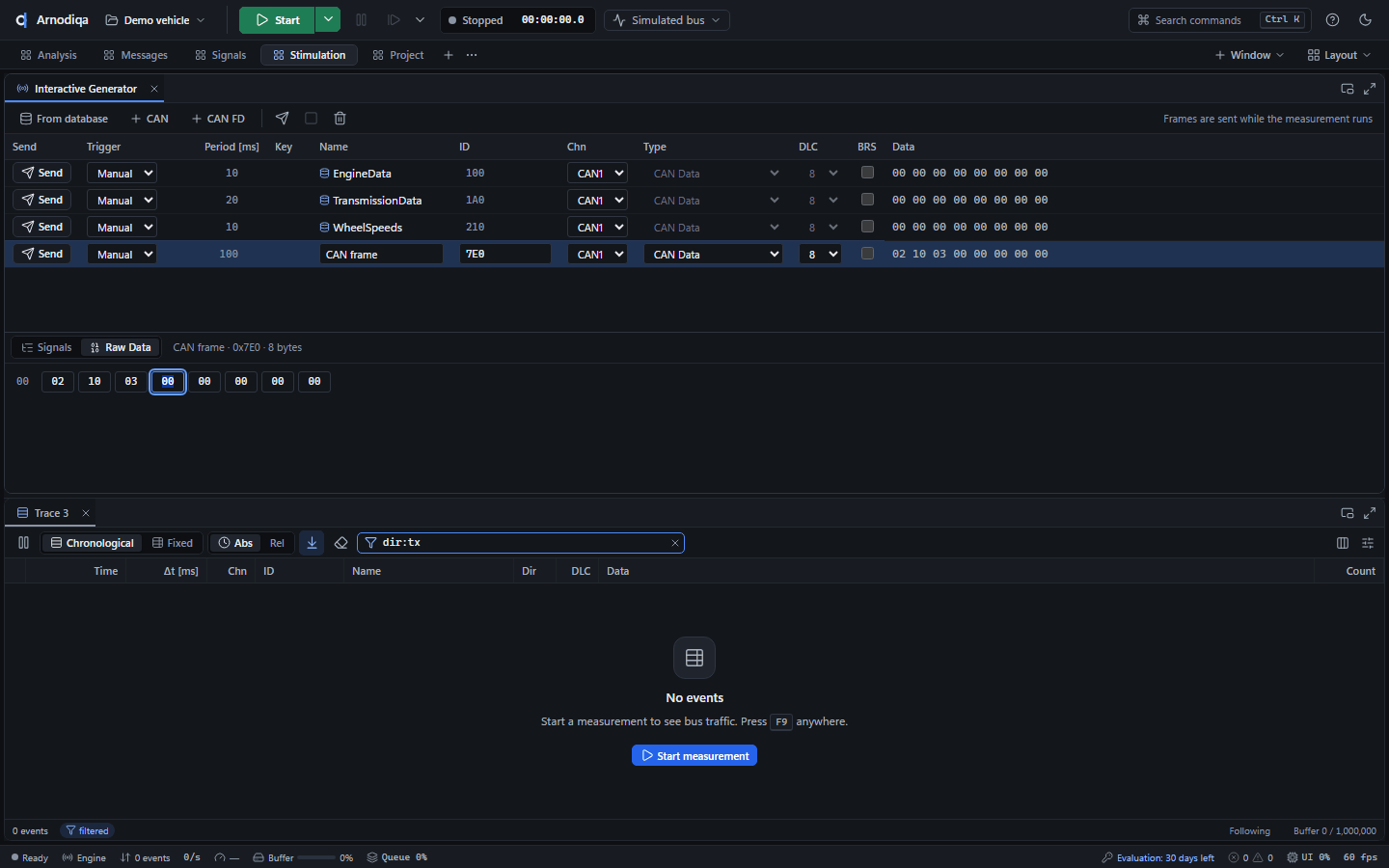Open Trigger dropdown for EngineData row
Screen dimensions: 1389x868
[x=122, y=174]
